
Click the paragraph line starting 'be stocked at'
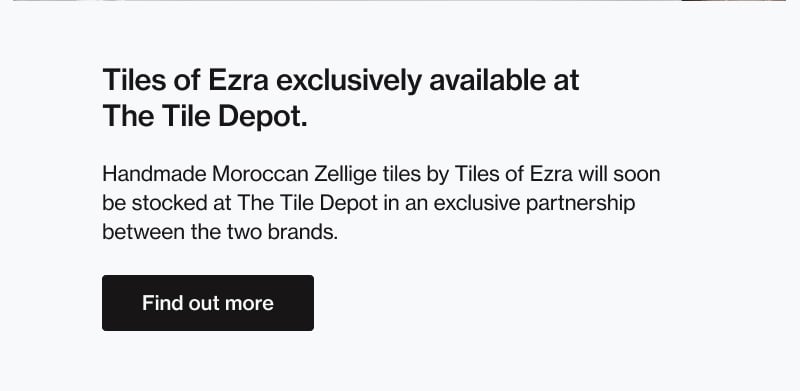(x=368, y=204)
